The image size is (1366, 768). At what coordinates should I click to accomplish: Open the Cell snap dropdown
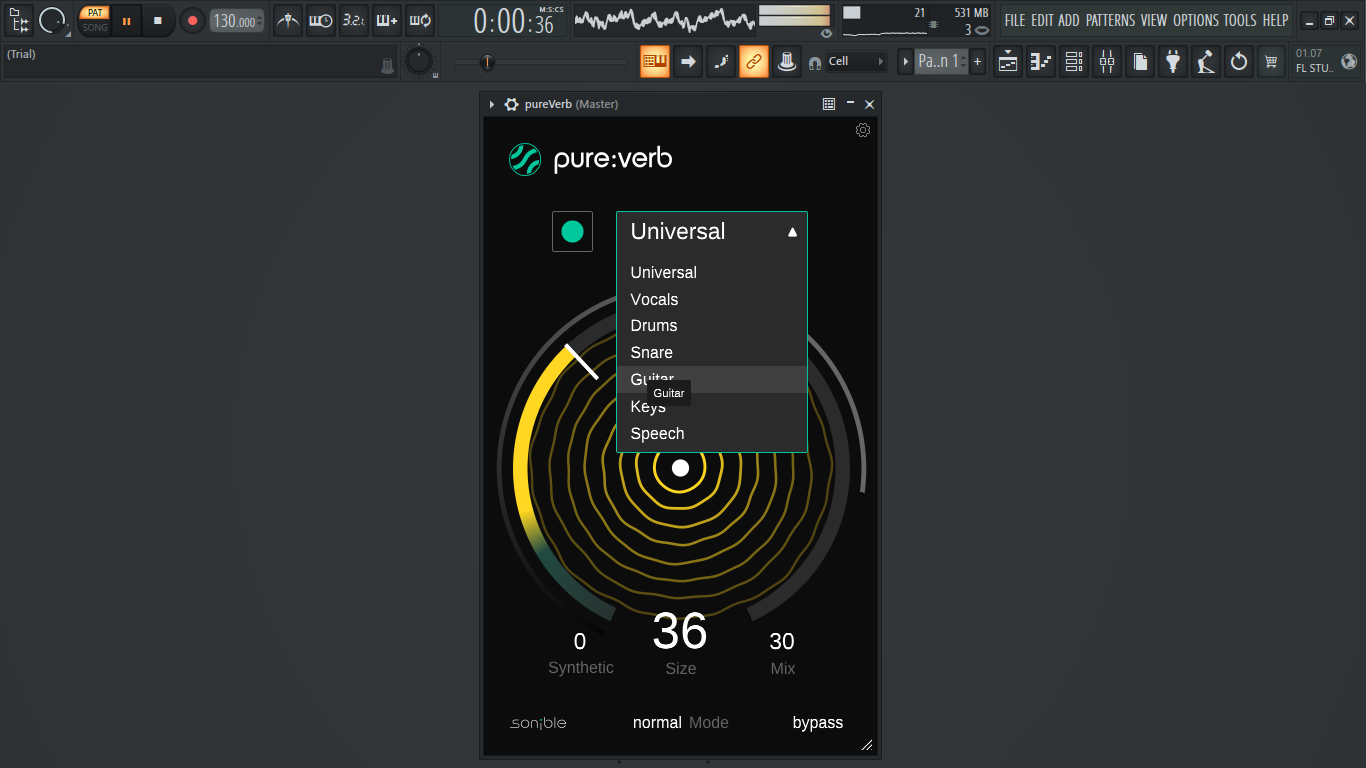click(x=857, y=61)
